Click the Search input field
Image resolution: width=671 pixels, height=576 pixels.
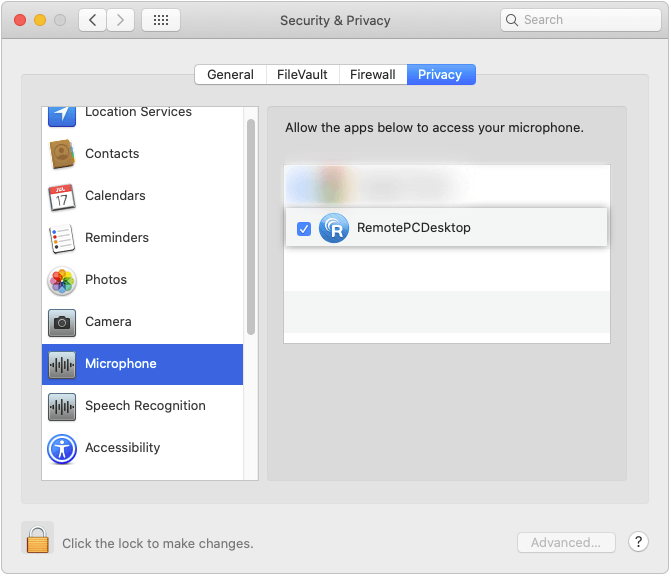(581, 20)
